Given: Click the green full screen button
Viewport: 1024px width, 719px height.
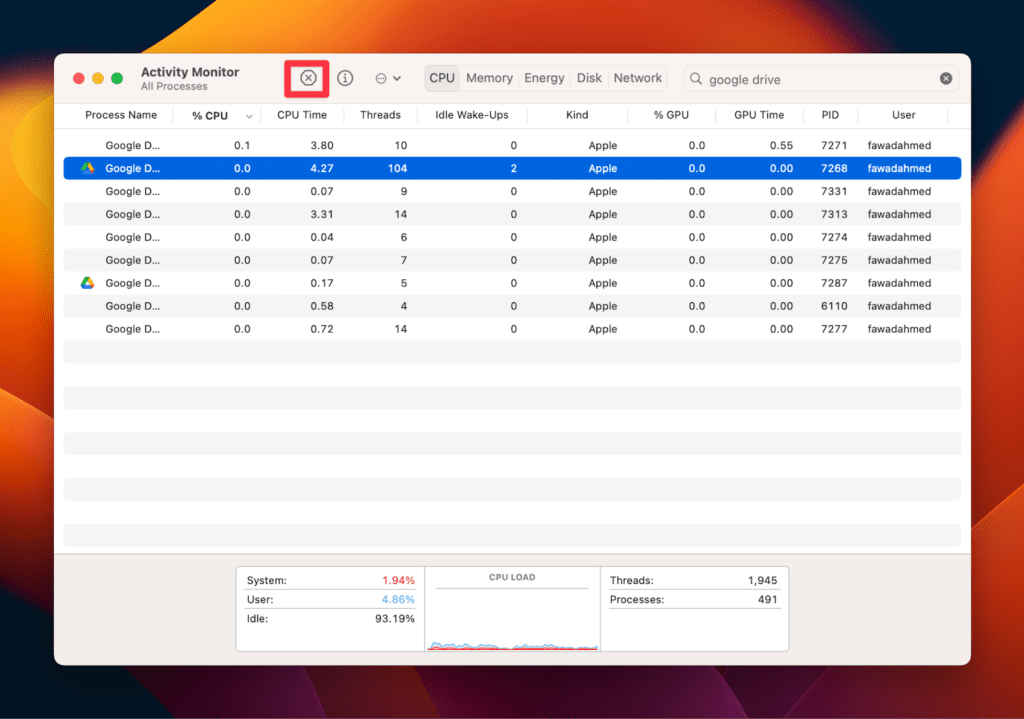Looking at the screenshot, I should (x=117, y=78).
